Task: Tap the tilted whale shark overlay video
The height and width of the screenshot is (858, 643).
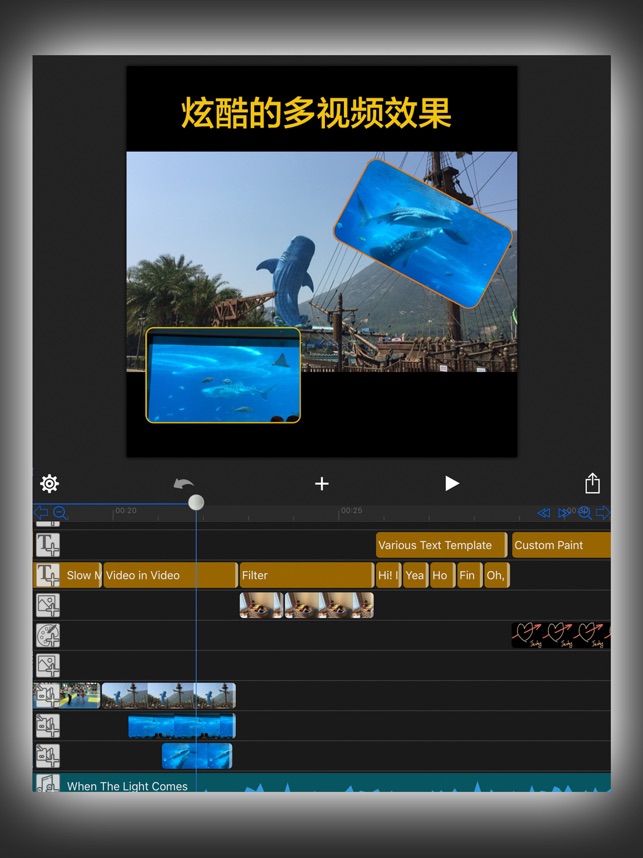Action: tap(422, 232)
